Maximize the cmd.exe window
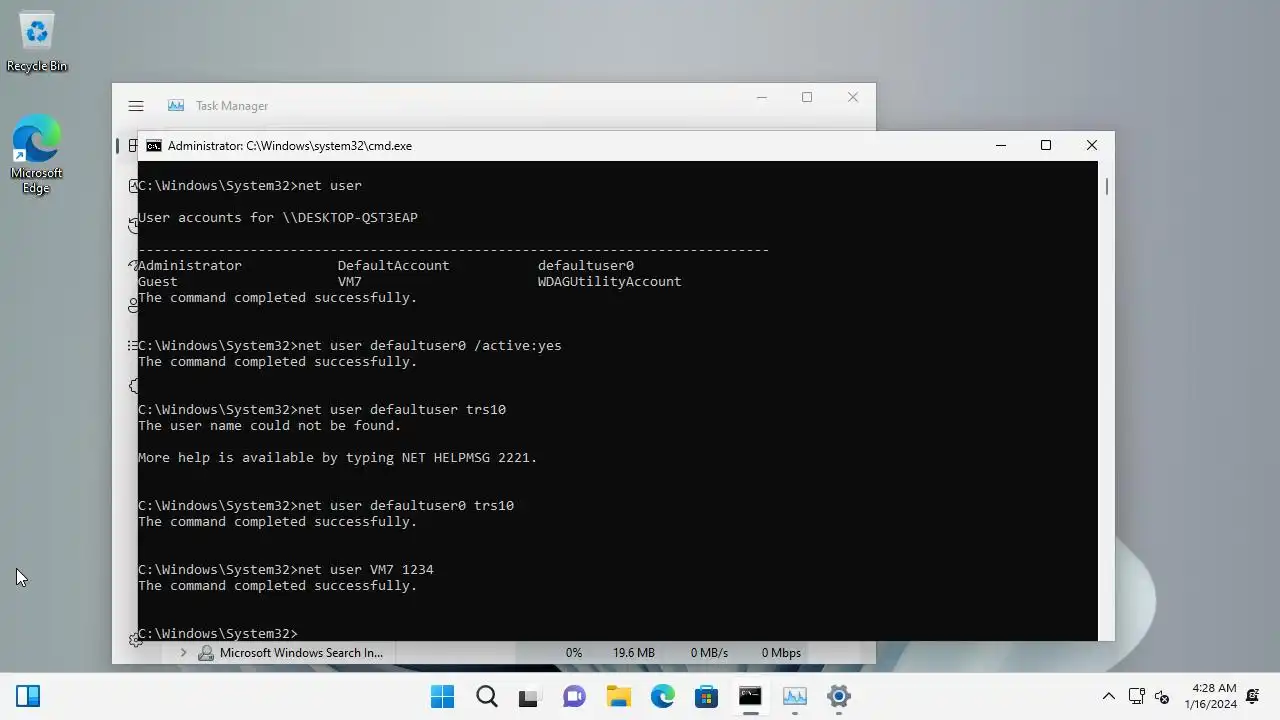The image size is (1280, 720). (1046, 146)
